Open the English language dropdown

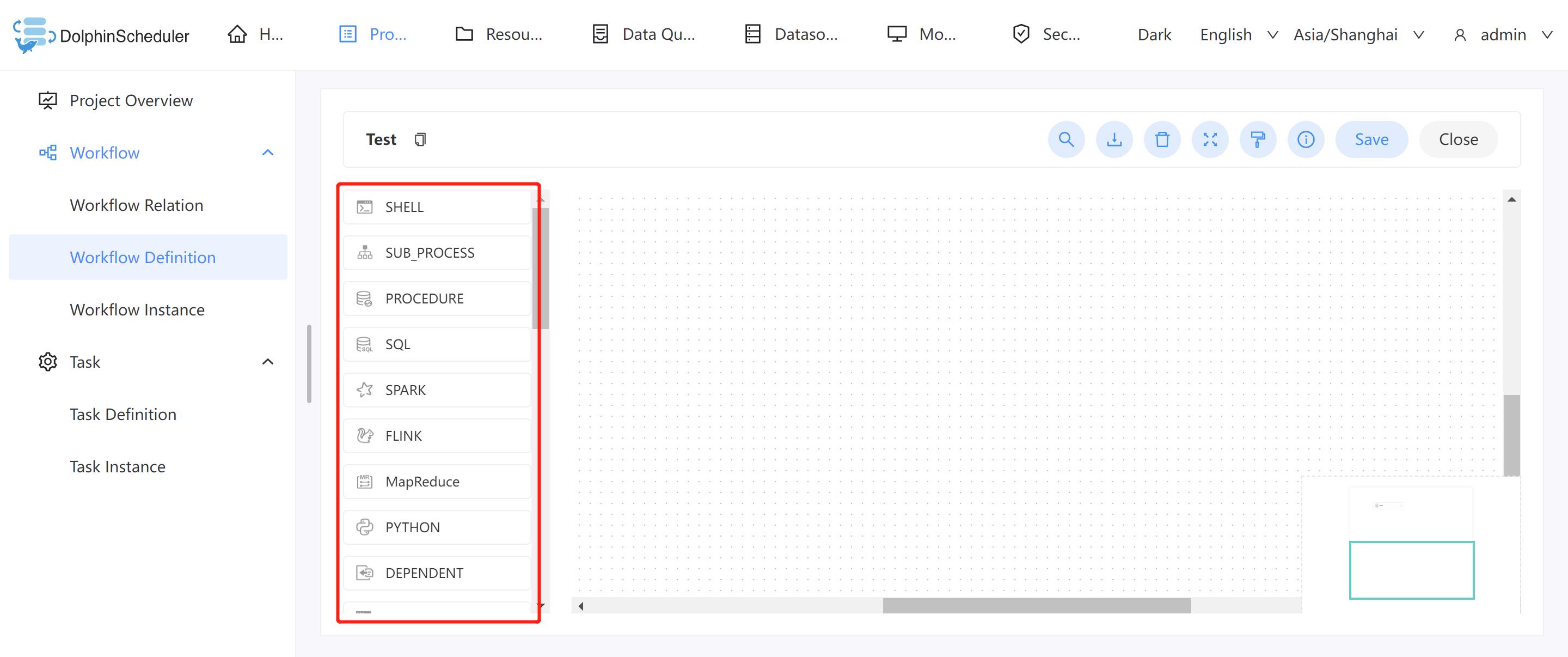click(1239, 35)
